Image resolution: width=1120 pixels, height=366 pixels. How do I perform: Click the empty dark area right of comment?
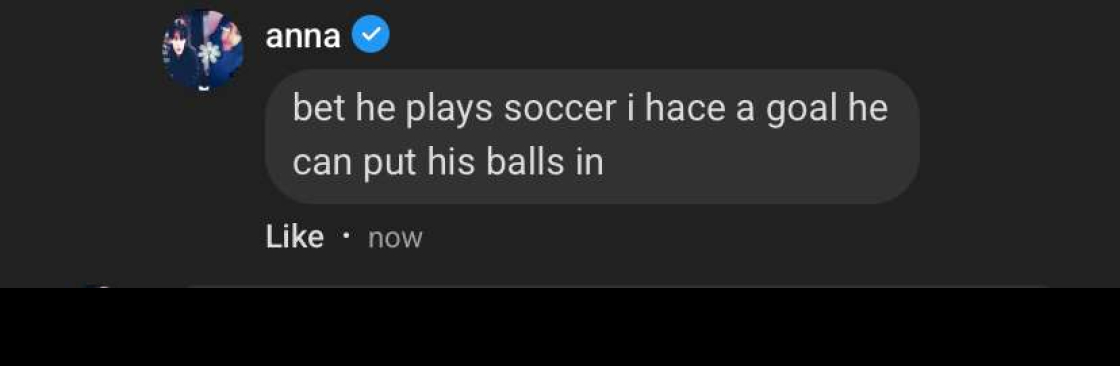pyautogui.click(x=1020, y=136)
